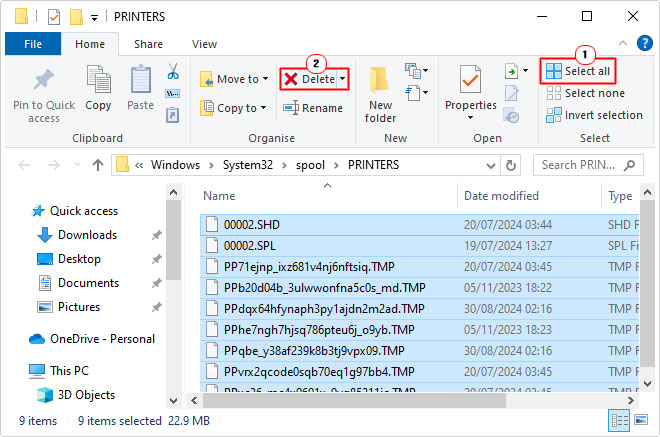This screenshot has height=437, width=660.
Task: Collapse the ribbon with the chevron
Action: [x=623, y=43]
